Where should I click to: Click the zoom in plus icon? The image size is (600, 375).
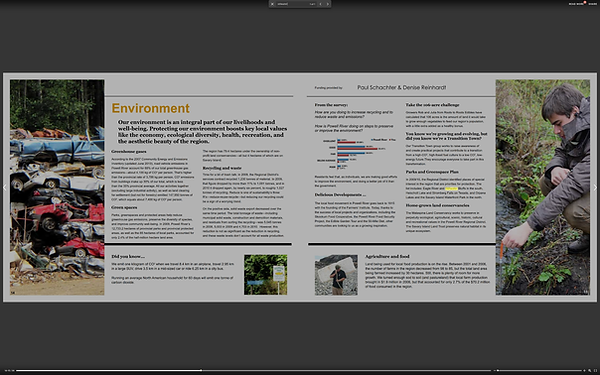click(x=584, y=370)
